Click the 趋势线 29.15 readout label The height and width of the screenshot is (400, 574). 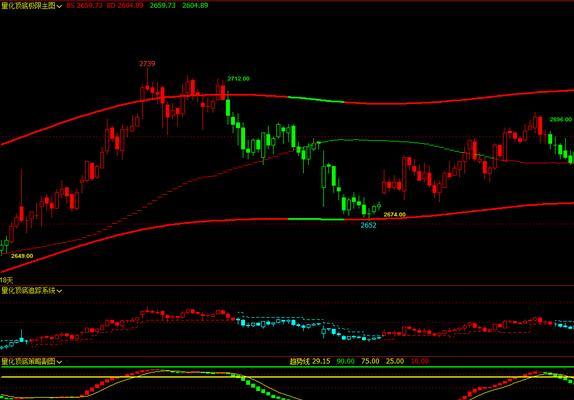(310, 361)
